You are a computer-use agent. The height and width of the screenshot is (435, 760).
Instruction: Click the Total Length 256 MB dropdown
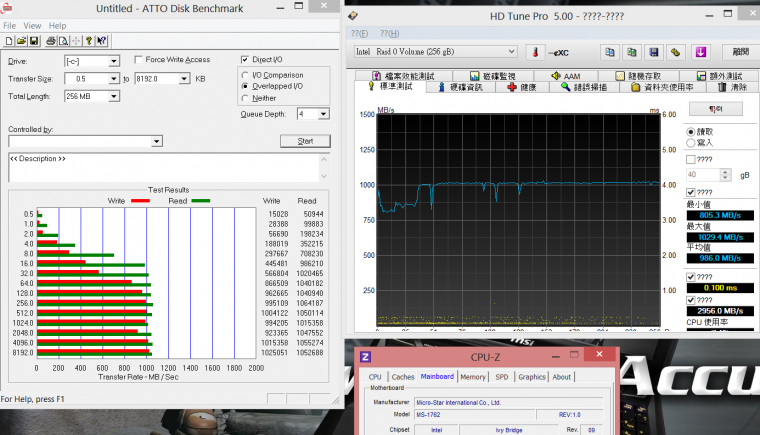coord(114,96)
